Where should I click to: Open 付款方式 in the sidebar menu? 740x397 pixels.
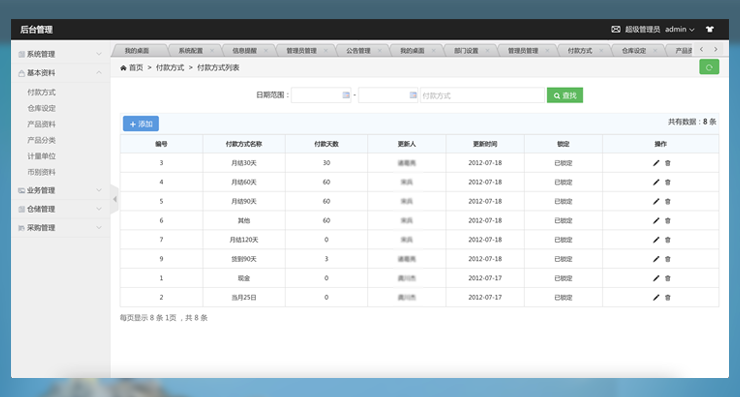(42, 92)
